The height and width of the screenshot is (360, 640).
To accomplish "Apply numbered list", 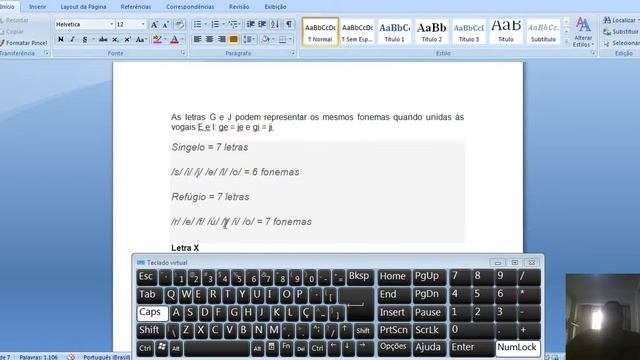I will (215, 24).
